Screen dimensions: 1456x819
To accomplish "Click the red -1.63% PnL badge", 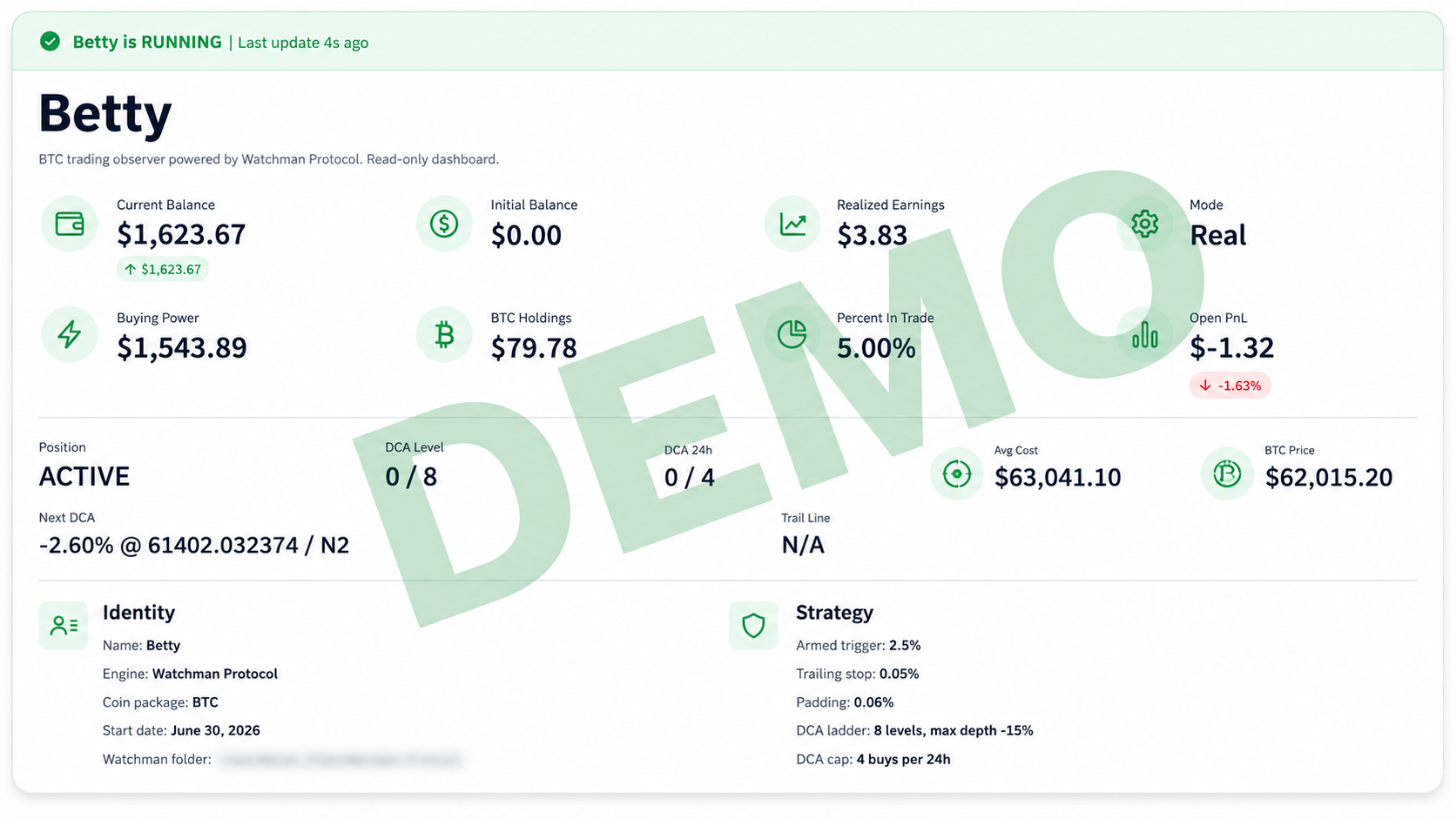I will 1230,386.
